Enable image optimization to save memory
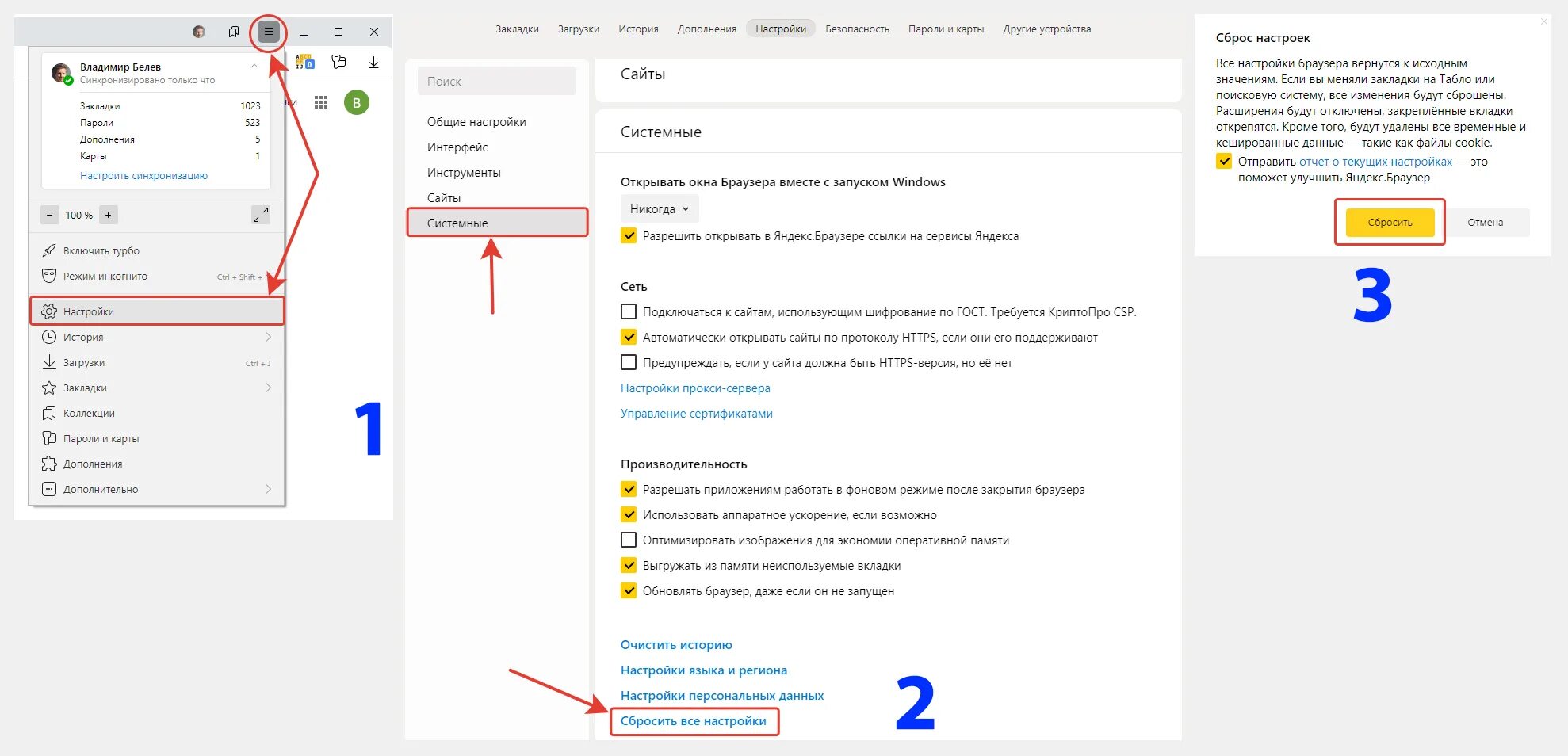 629,540
